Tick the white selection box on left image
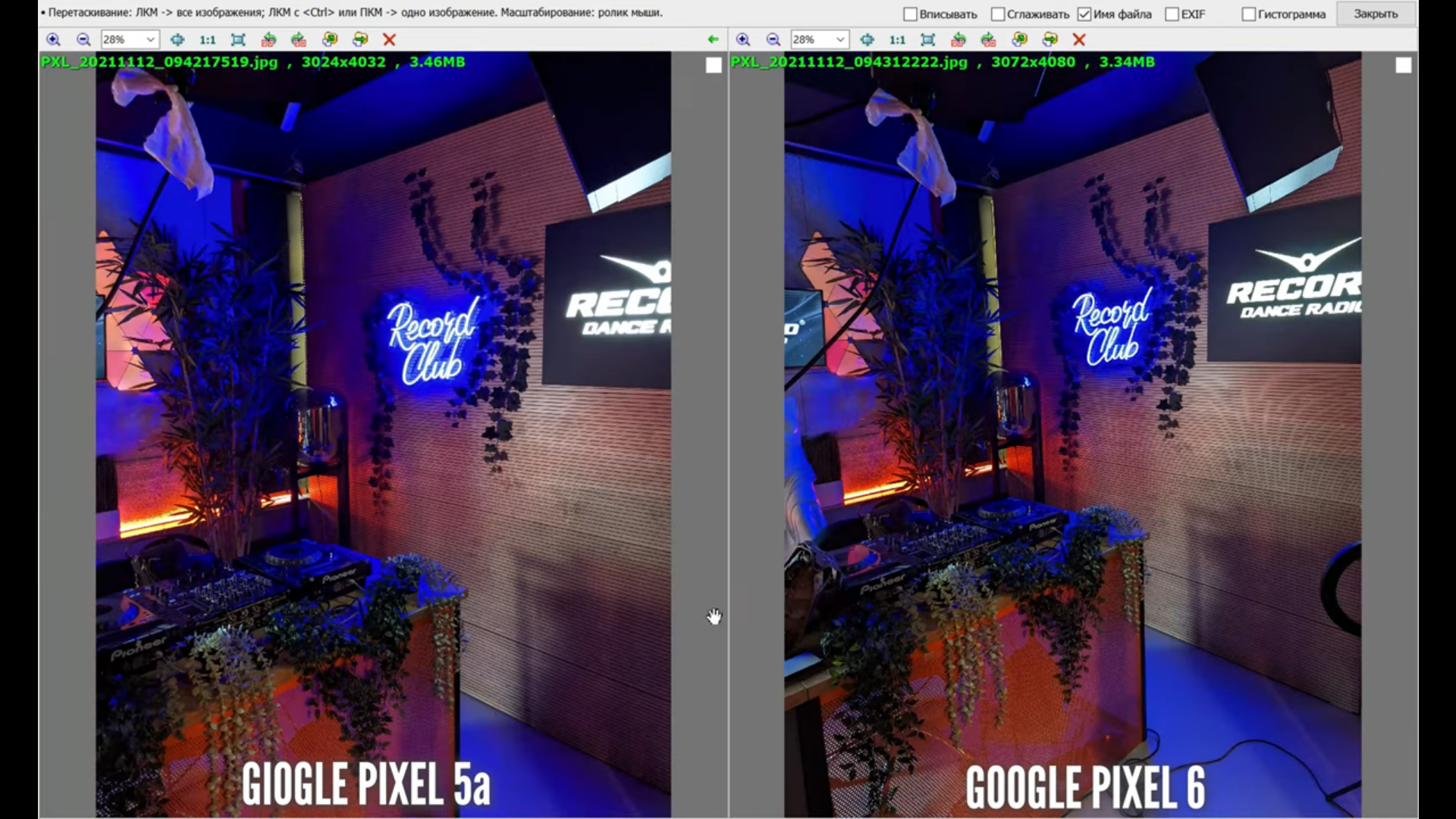 [x=713, y=66]
